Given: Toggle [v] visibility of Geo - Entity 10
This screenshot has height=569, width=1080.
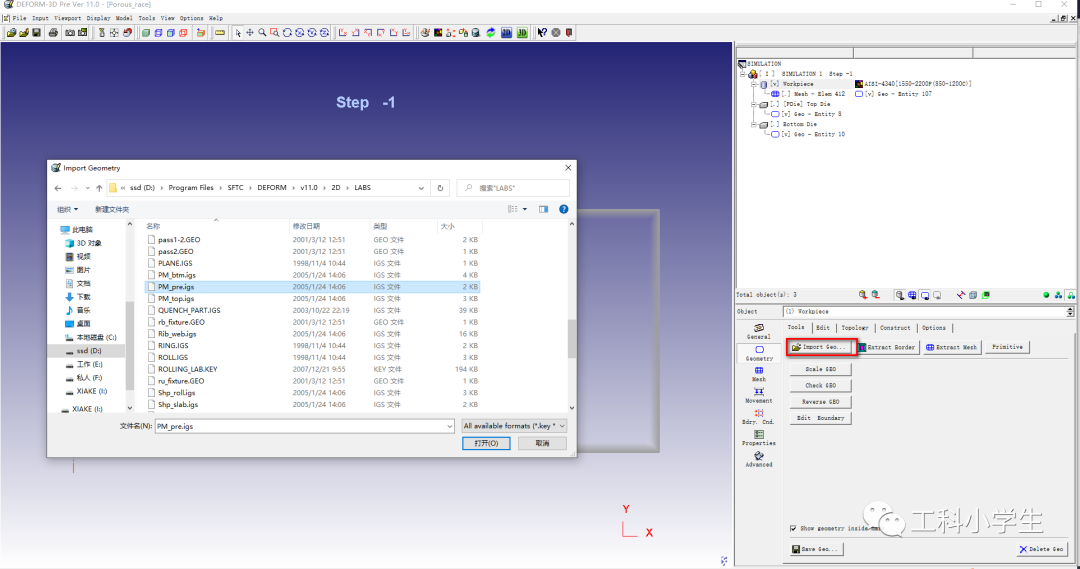Looking at the screenshot, I should (786, 134).
